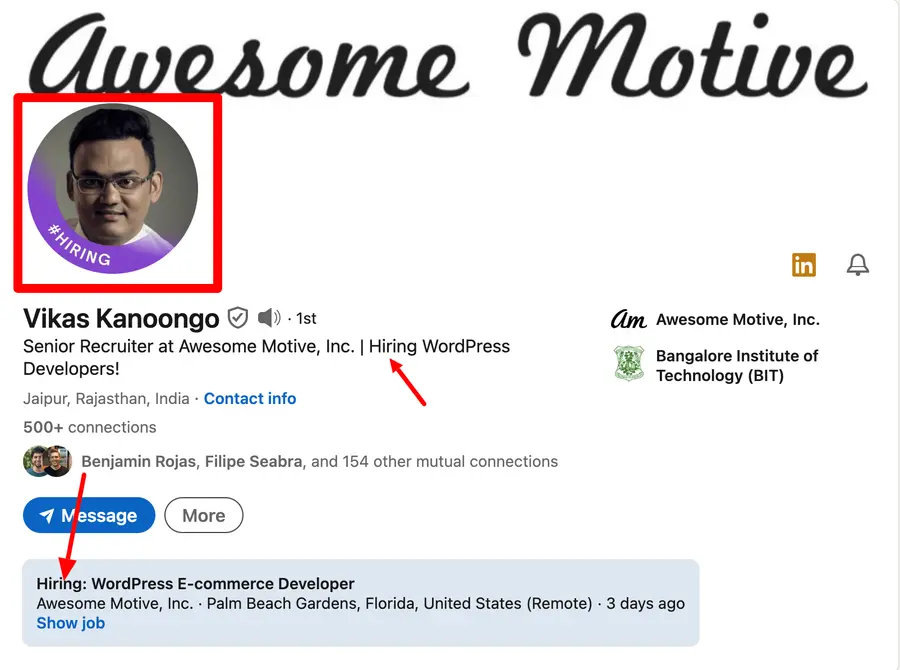
Task: Click the Message send arrow icon
Action: point(45,515)
